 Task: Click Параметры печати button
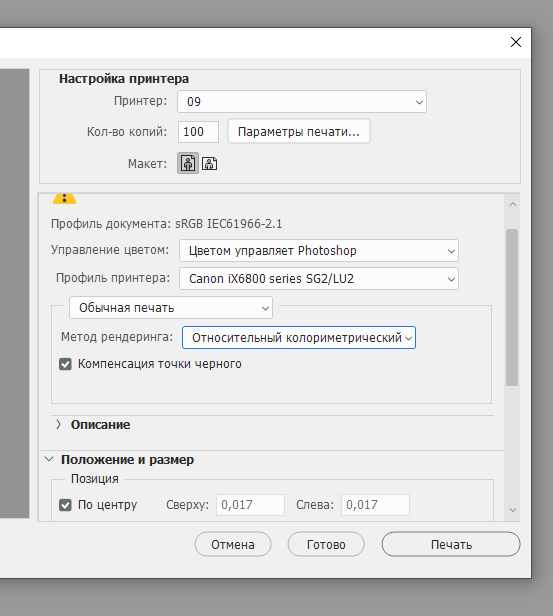pos(299,132)
